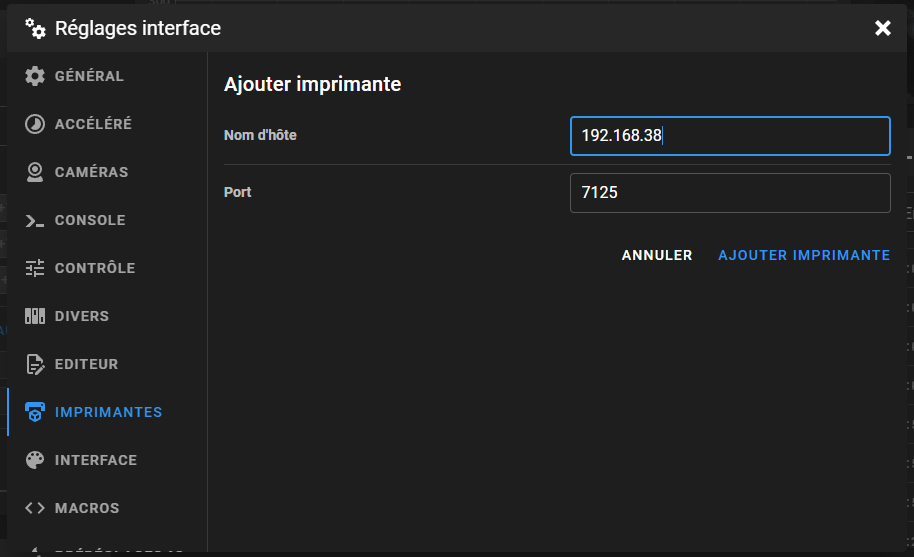Click into the Port field

[x=730, y=192]
